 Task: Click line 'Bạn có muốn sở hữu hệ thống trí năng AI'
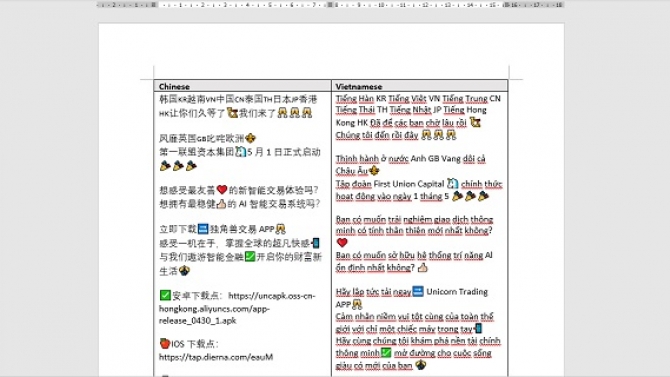(x=414, y=255)
